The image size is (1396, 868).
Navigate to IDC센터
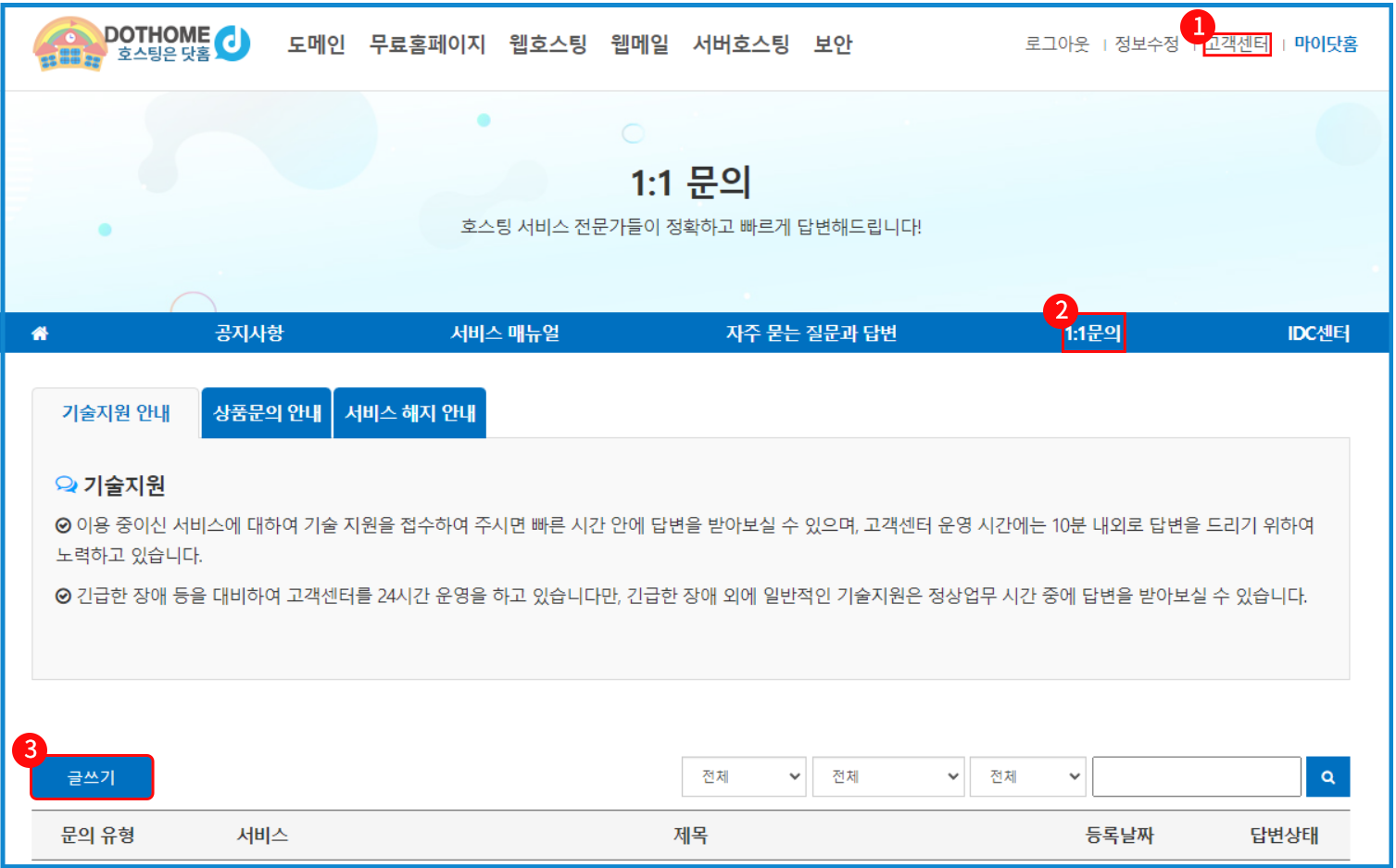coord(1317,333)
